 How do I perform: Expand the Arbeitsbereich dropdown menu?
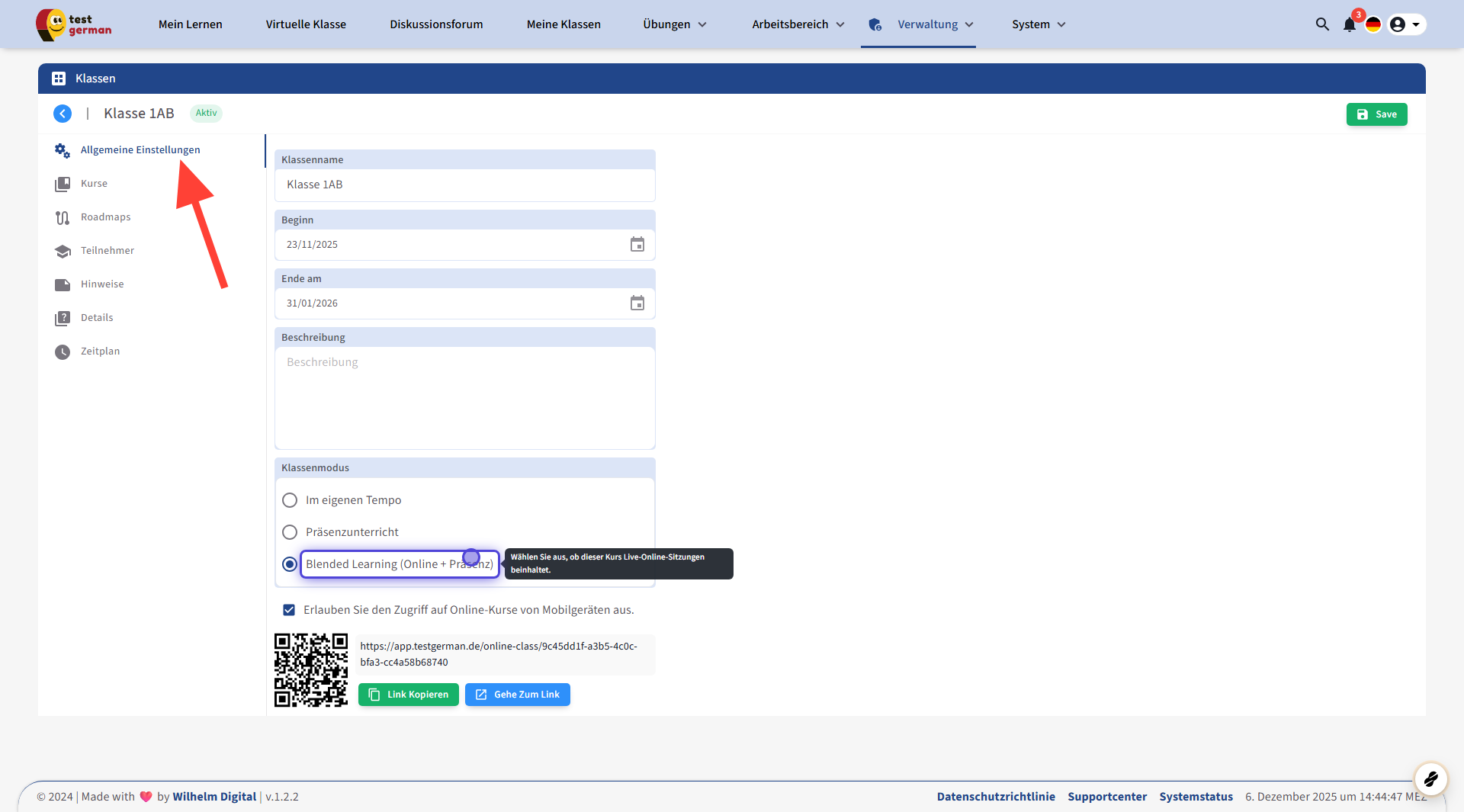pyautogui.click(x=798, y=24)
